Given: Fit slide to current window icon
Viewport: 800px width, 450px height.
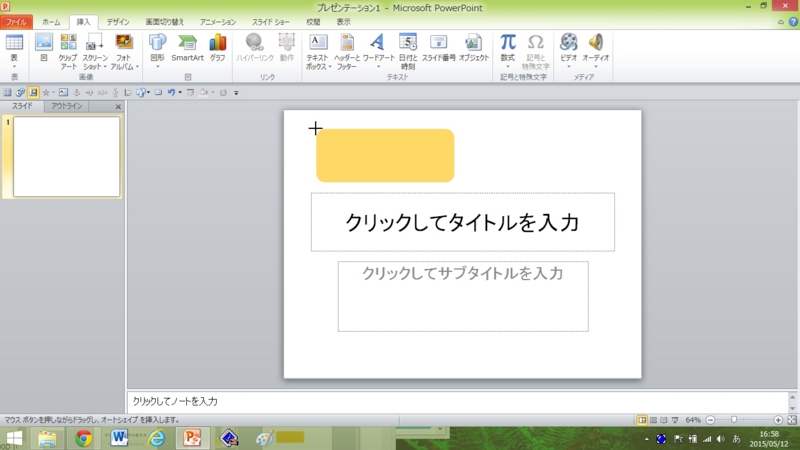Looking at the screenshot, I should click(791, 420).
